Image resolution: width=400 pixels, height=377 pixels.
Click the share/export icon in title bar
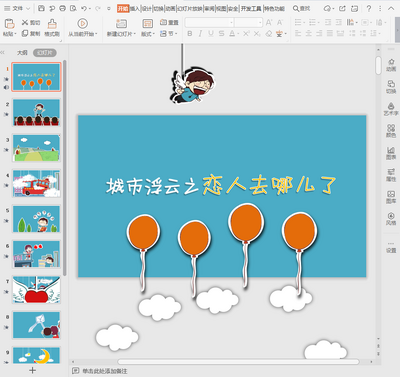(342, 8)
